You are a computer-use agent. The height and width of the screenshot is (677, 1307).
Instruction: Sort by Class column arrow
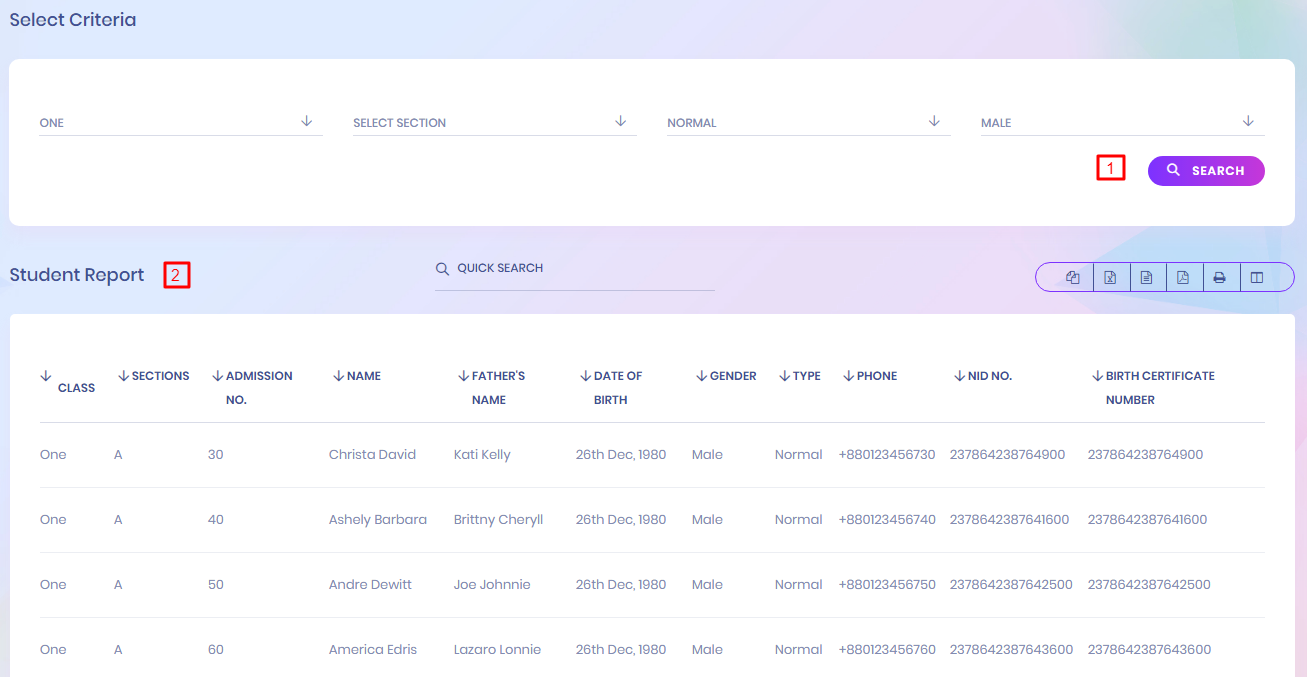point(46,377)
